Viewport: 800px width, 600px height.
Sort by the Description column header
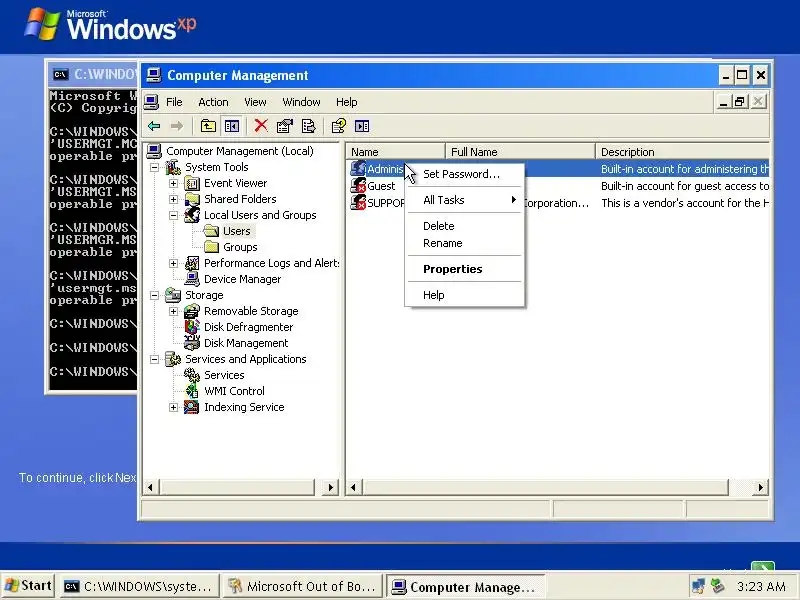(x=682, y=152)
